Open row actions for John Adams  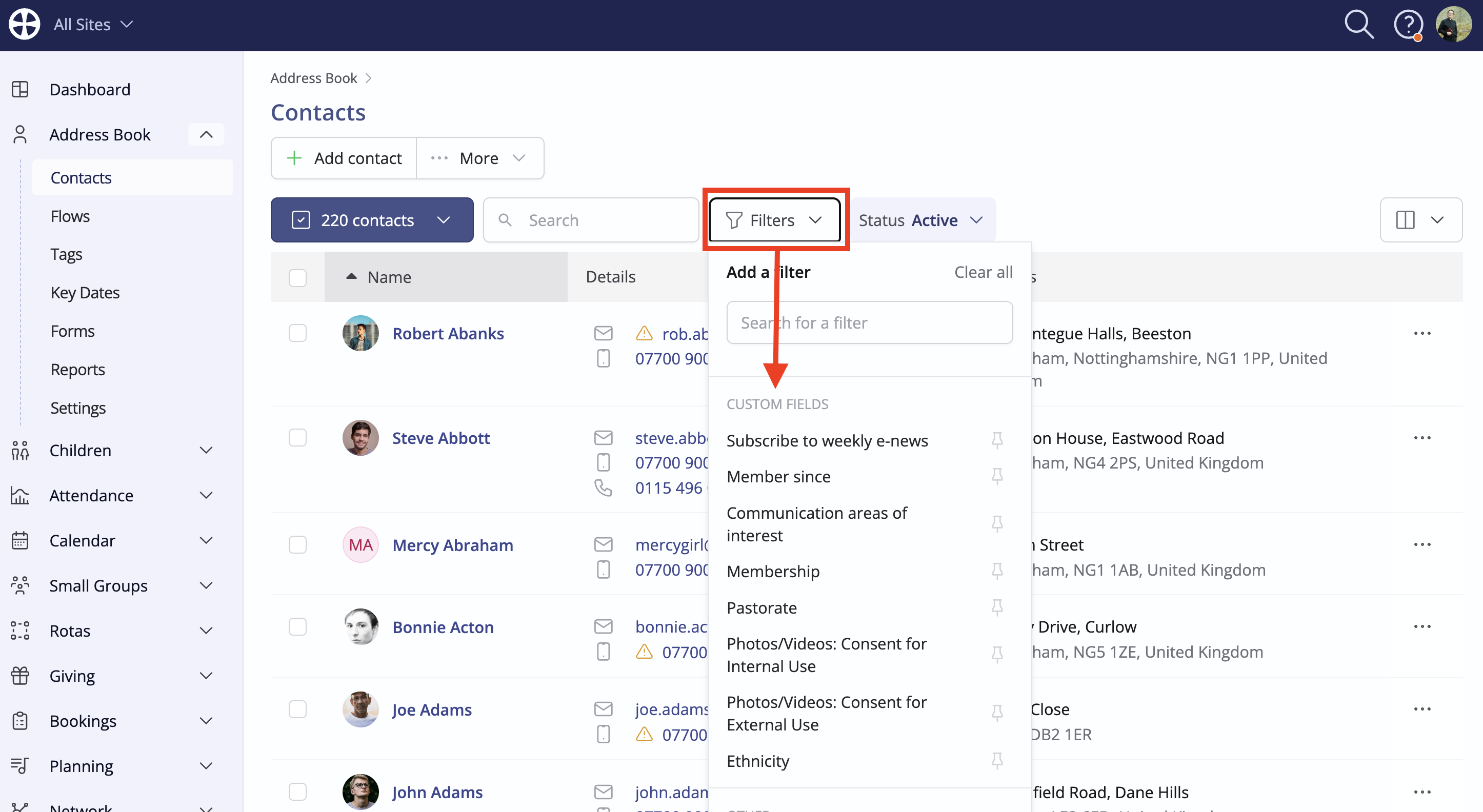coord(1422,792)
